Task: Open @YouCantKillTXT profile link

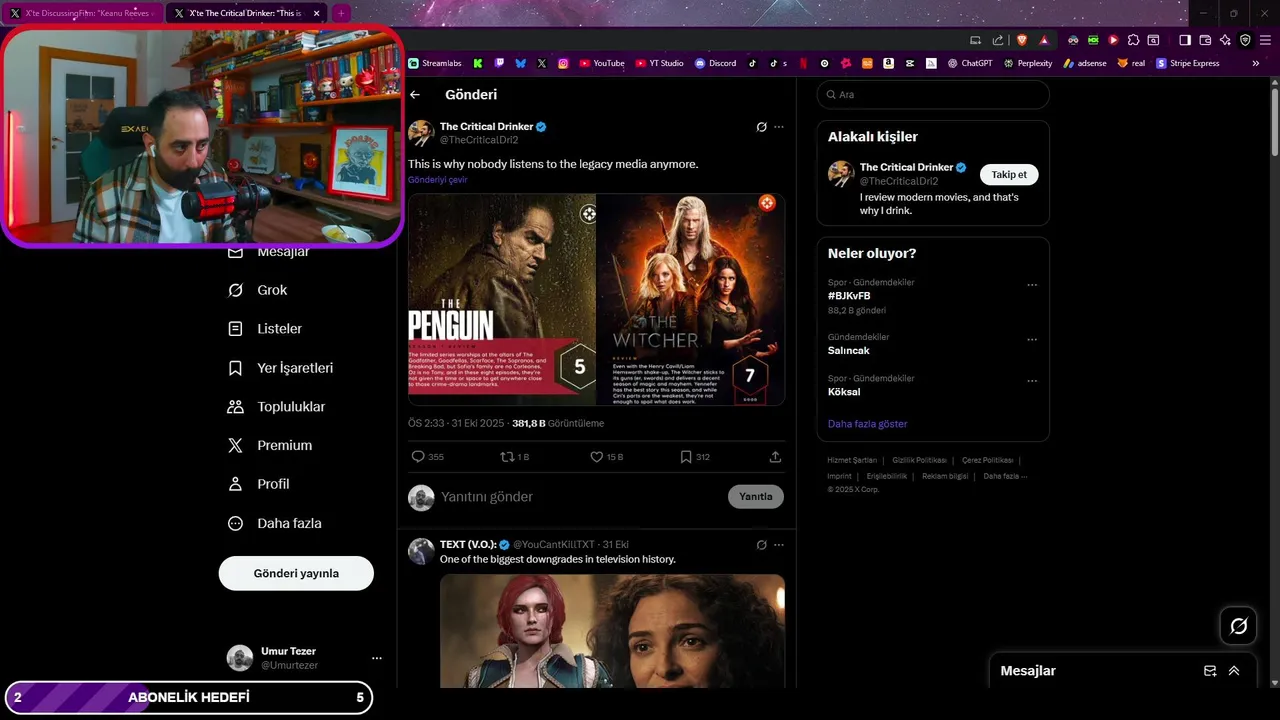Action: [x=554, y=545]
